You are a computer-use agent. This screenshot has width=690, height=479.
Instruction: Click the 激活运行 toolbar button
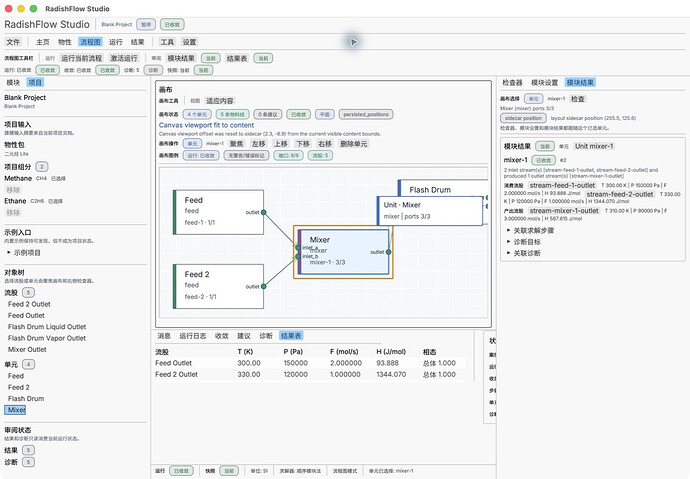[x=124, y=58]
